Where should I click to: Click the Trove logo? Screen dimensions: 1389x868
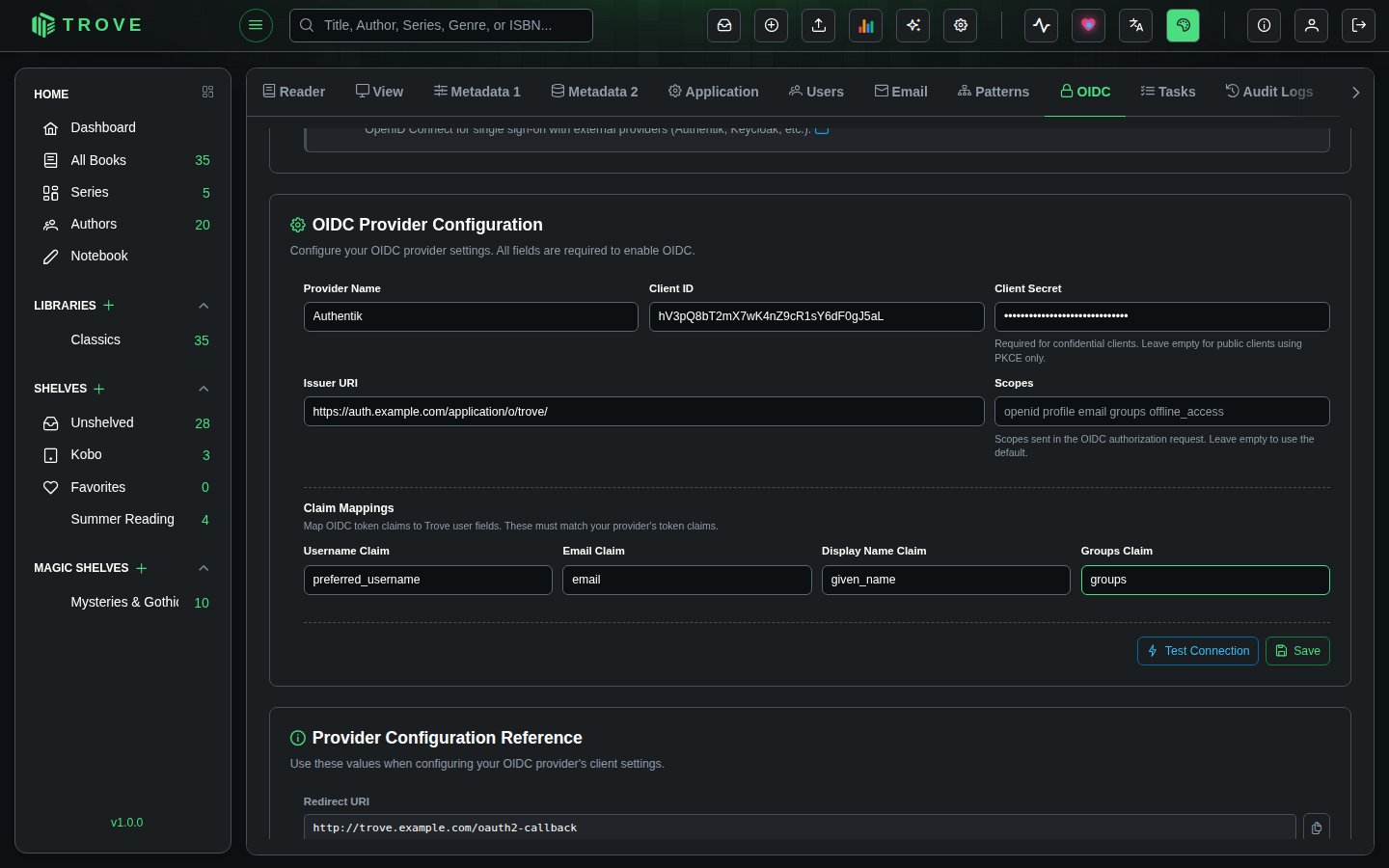click(x=87, y=25)
